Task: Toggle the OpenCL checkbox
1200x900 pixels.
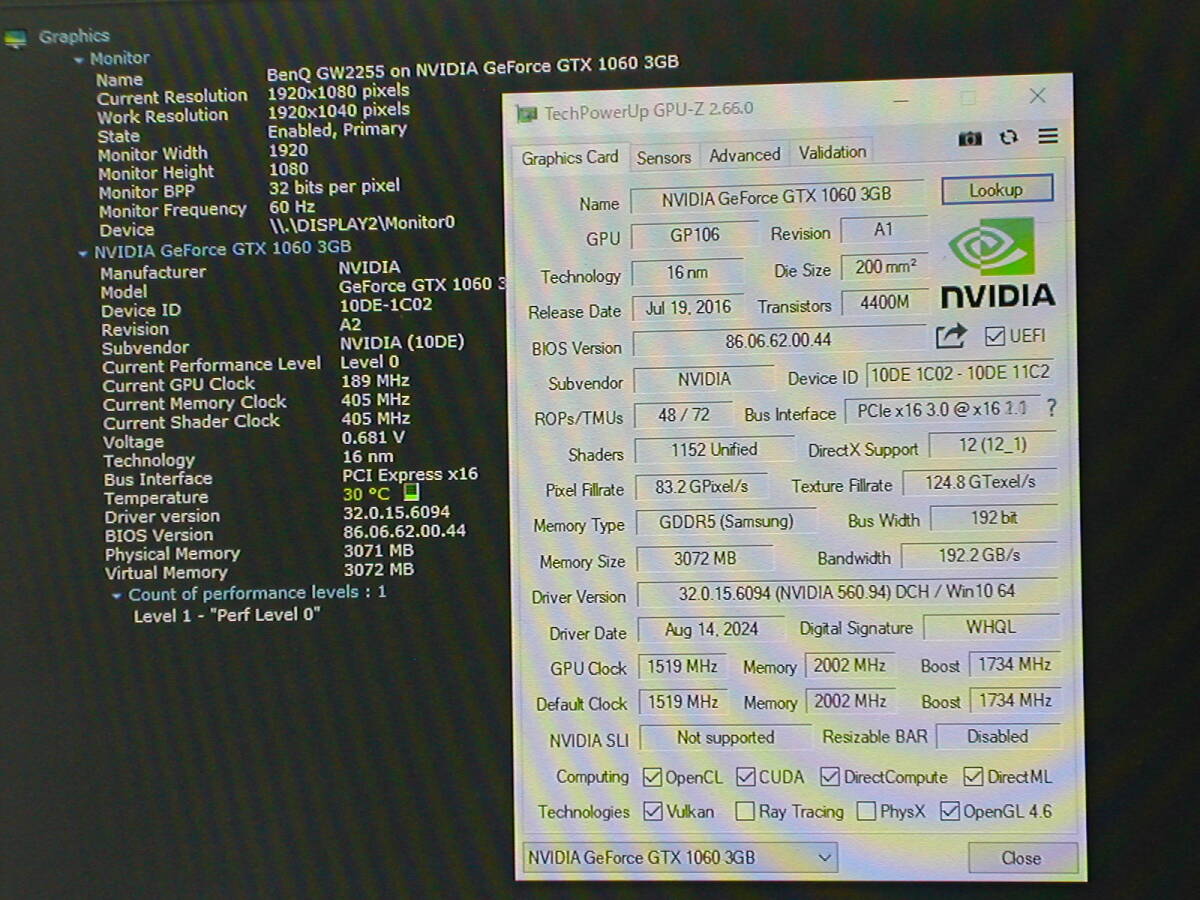Action: [x=652, y=777]
